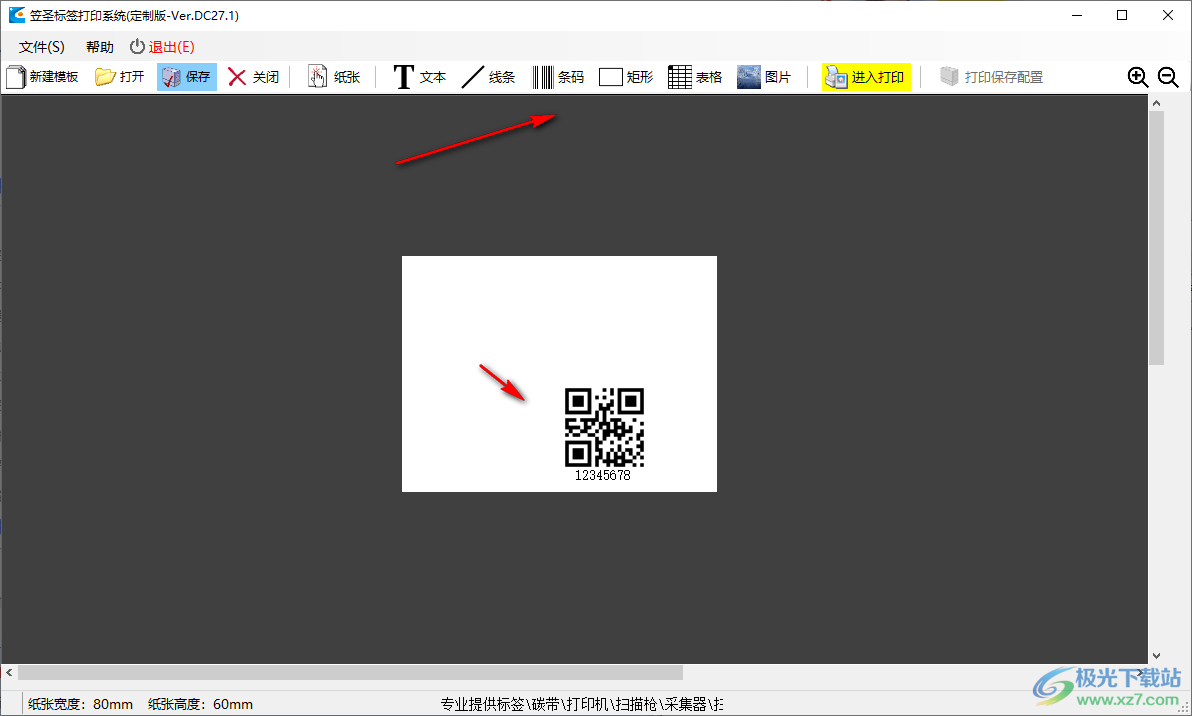The height and width of the screenshot is (716, 1192).
Task: Select the QR code on the label
Action: [604, 427]
